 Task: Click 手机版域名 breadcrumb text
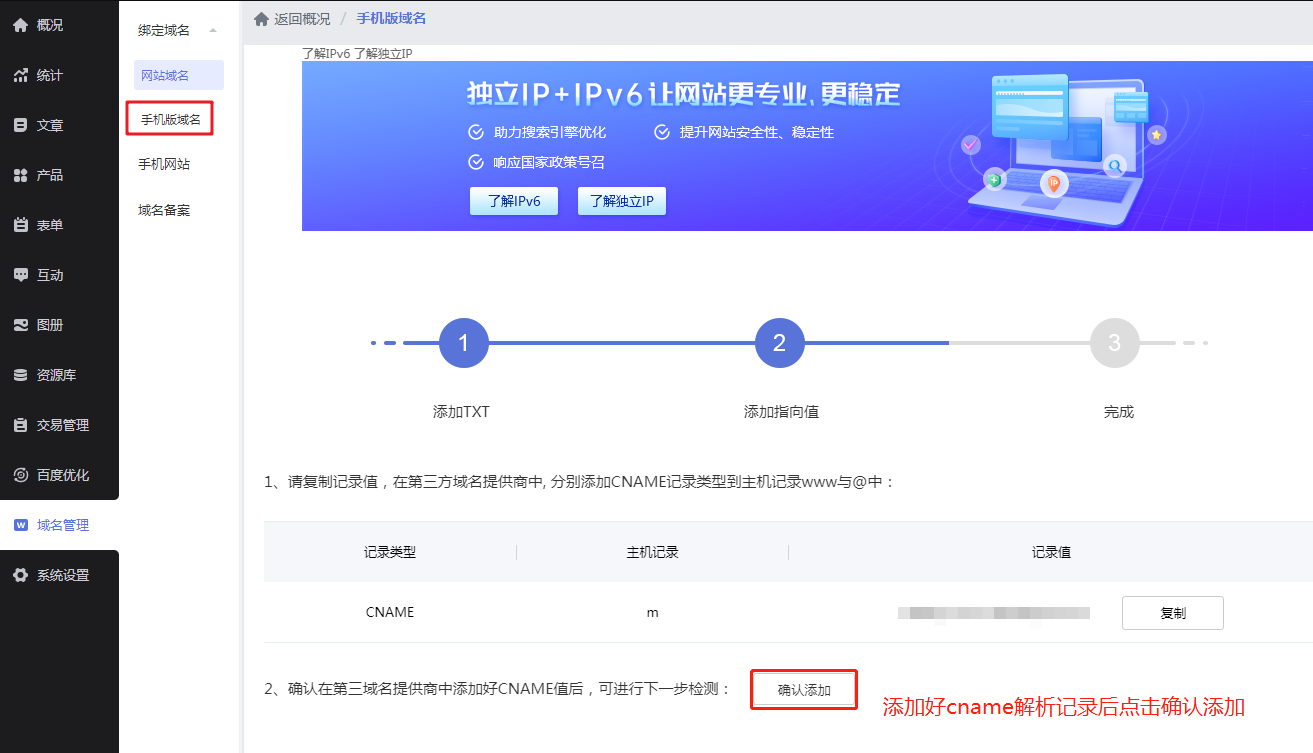click(x=392, y=19)
